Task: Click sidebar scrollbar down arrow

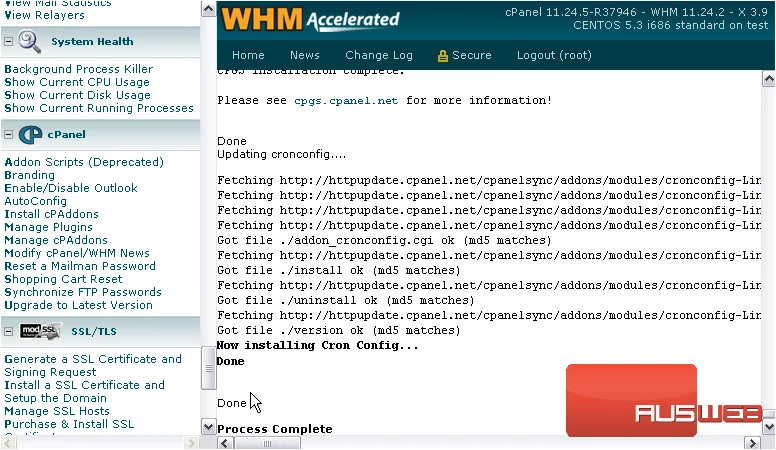Action: (208, 427)
